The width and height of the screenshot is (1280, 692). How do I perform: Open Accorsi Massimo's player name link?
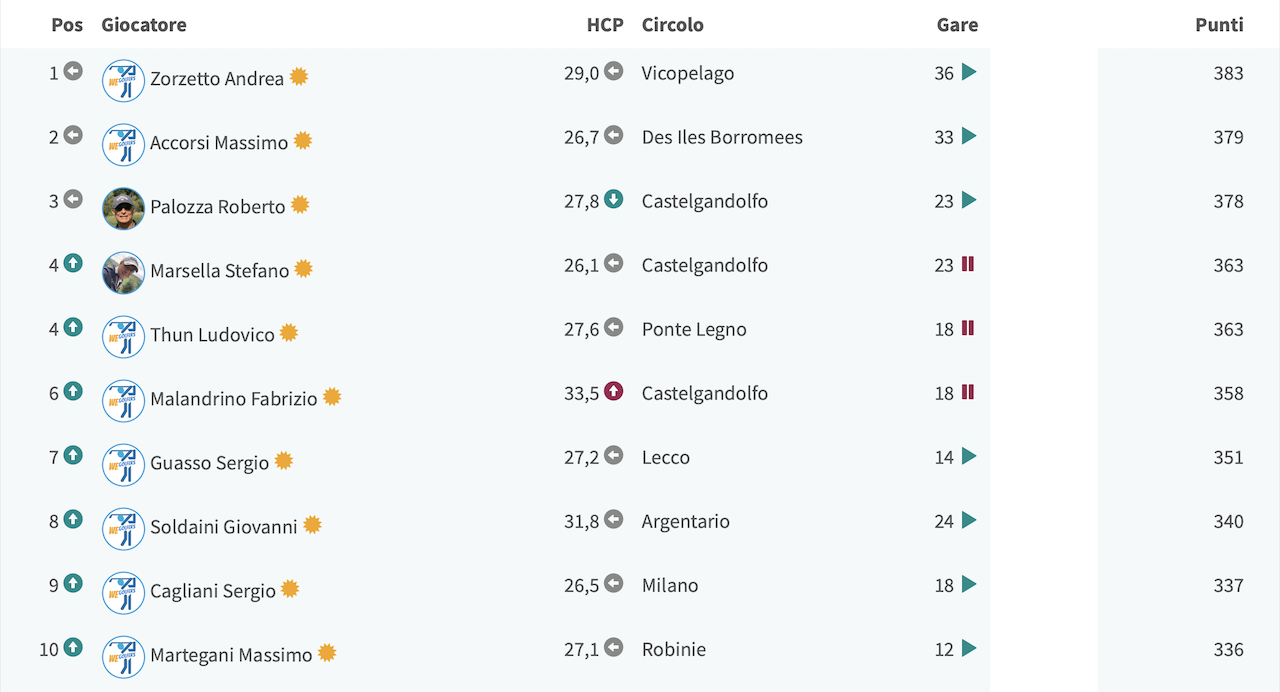219,142
